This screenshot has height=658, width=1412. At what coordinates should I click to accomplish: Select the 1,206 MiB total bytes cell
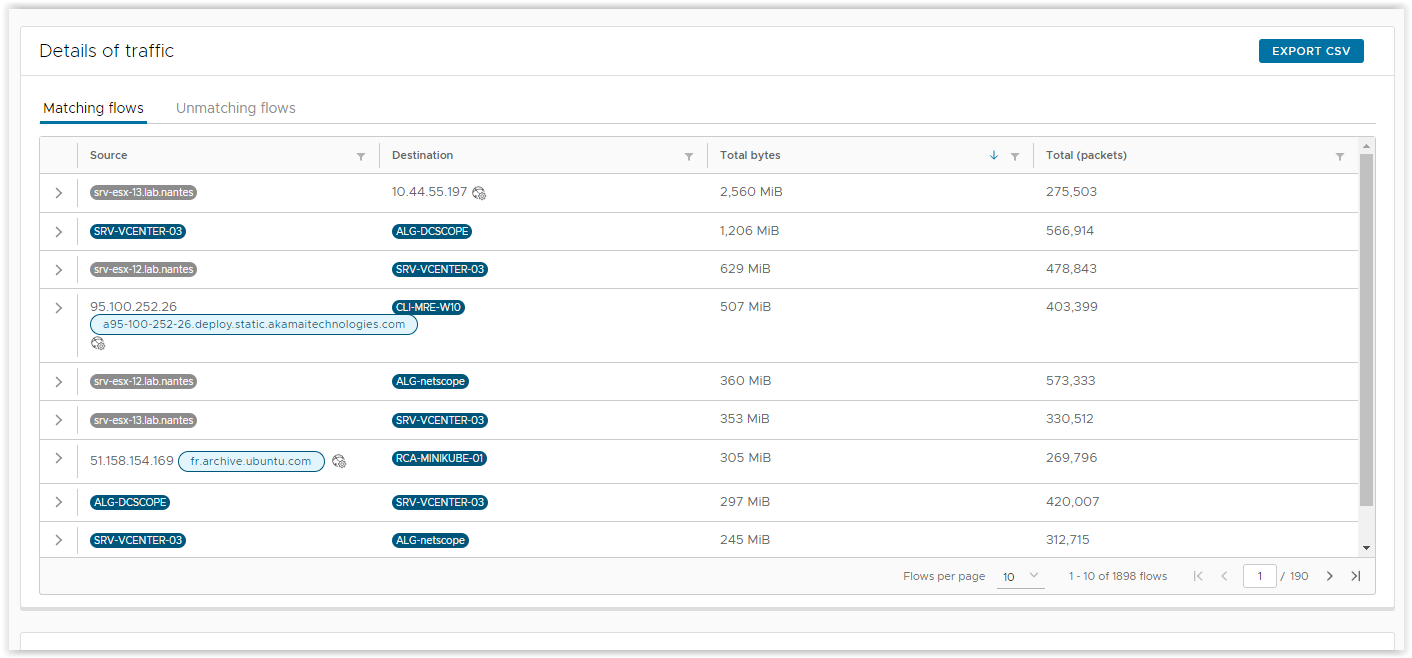(749, 231)
